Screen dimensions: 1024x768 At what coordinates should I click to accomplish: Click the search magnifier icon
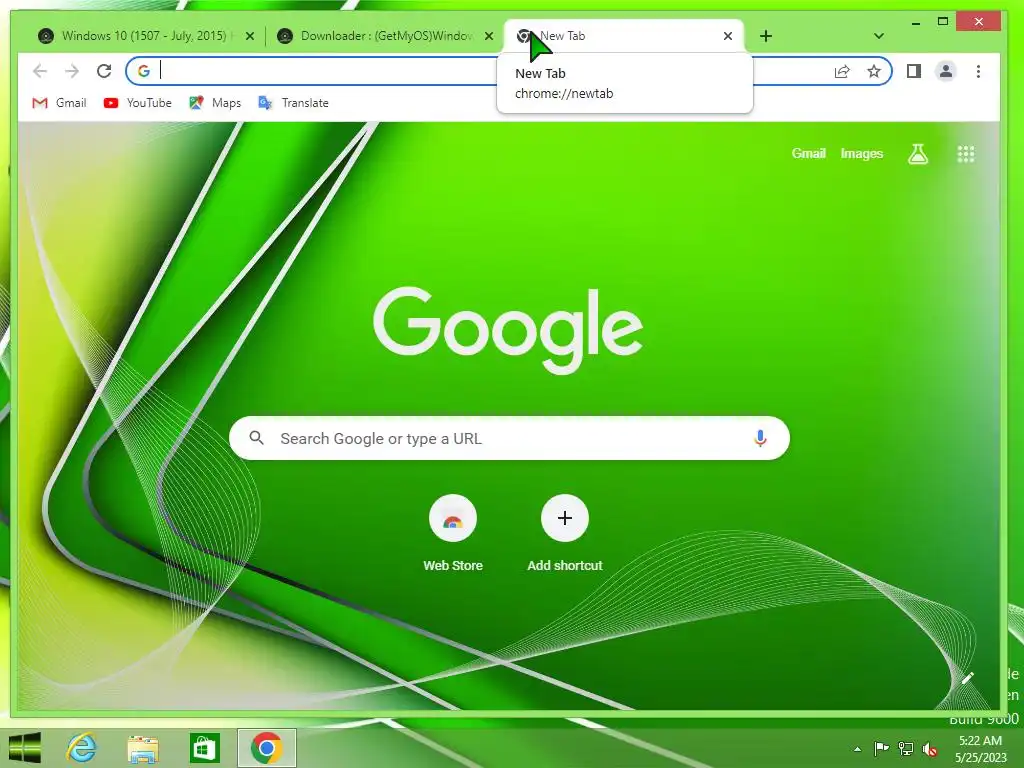click(x=257, y=438)
